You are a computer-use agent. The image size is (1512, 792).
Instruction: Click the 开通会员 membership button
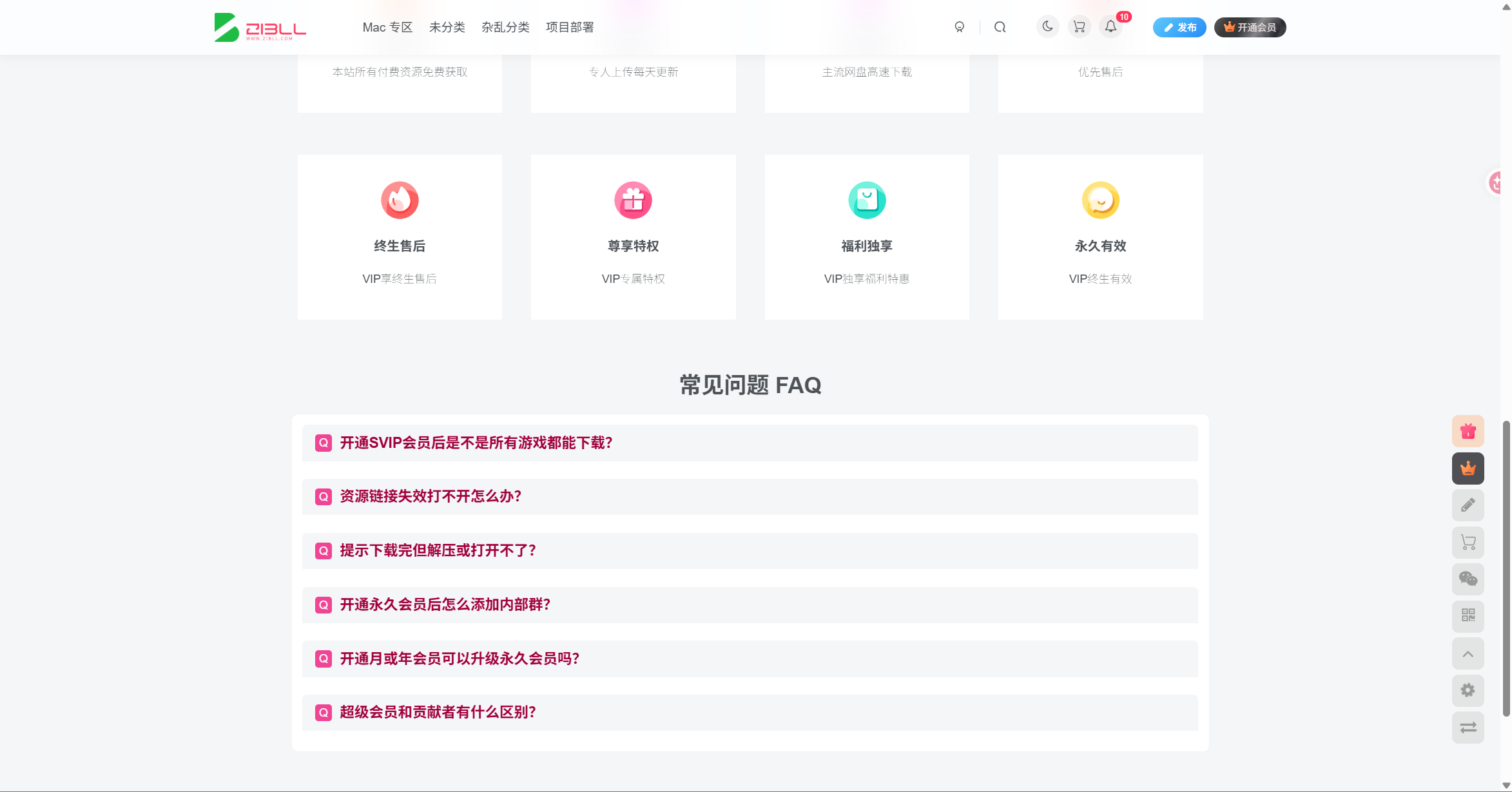1249,27
